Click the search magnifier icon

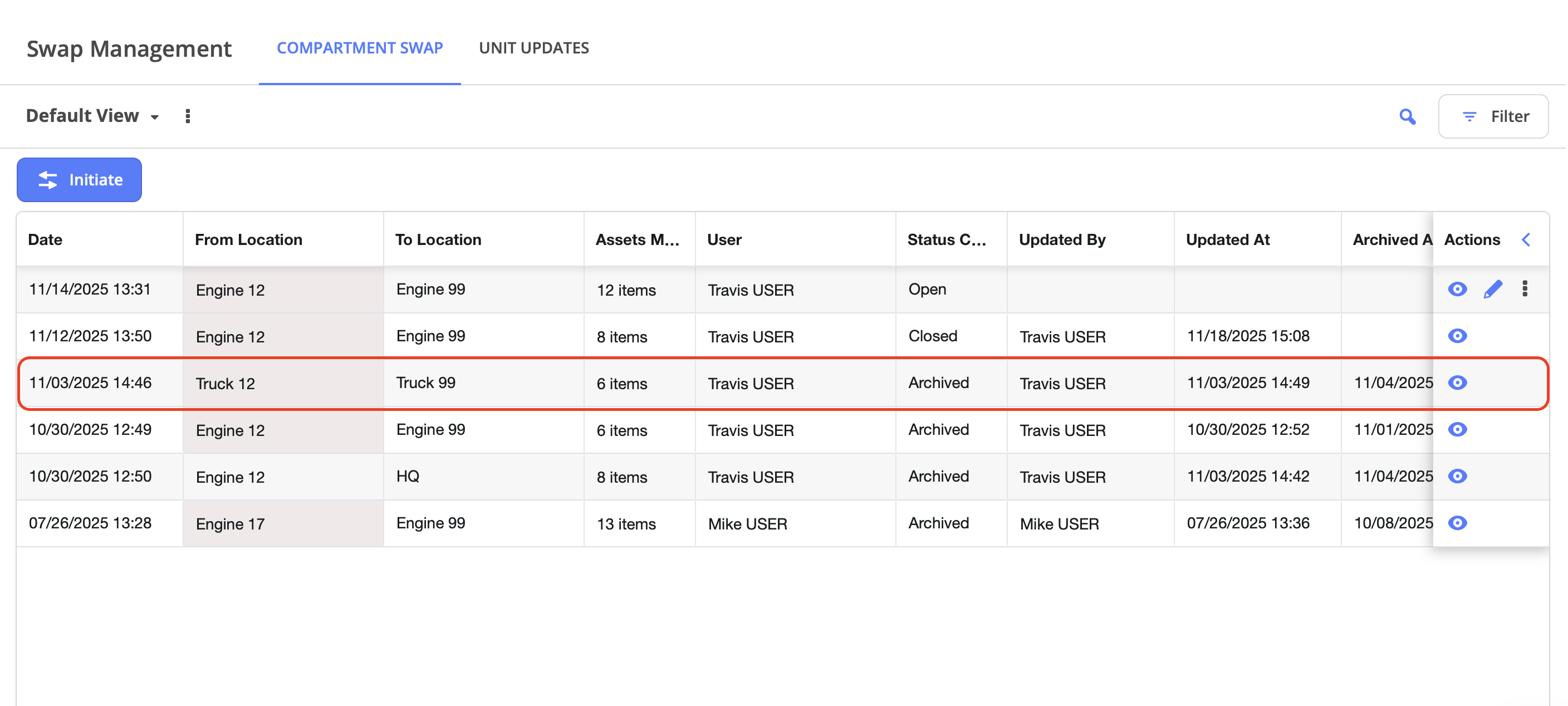[x=1407, y=116]
